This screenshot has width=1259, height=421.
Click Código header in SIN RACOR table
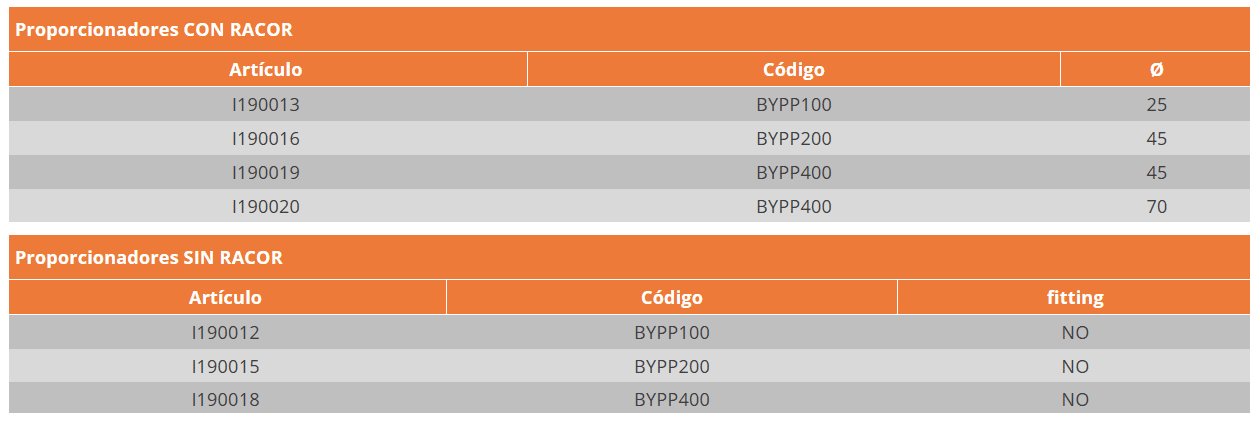pyautogui.click(x=672, y=298)
